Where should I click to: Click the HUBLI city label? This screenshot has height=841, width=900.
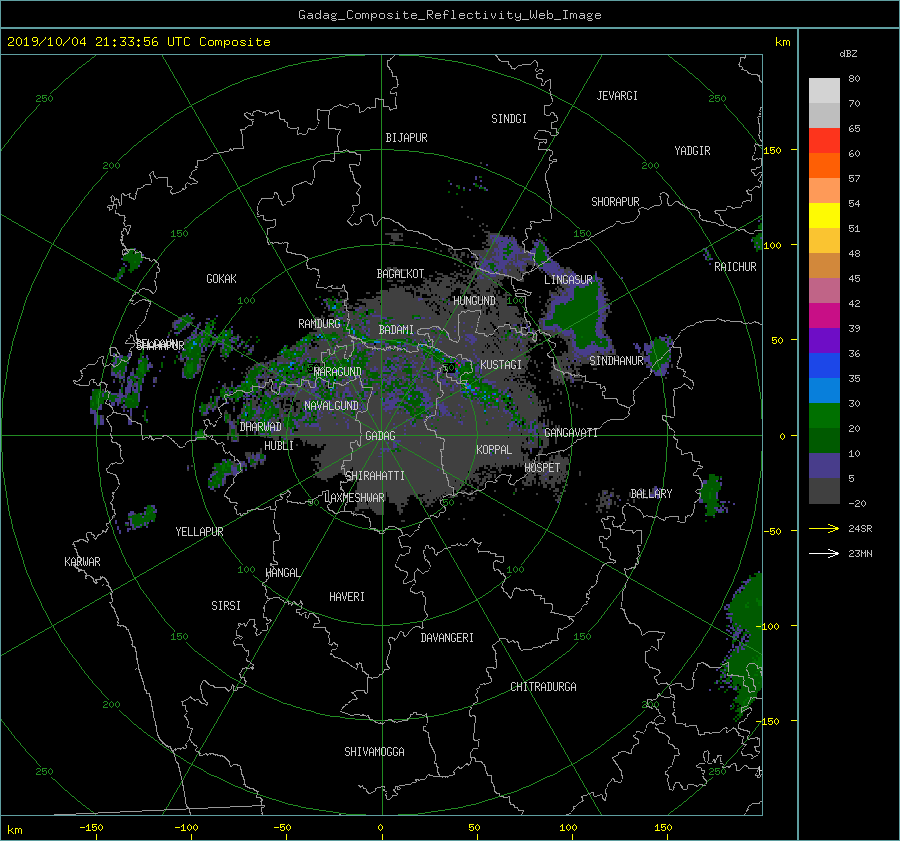279,446
